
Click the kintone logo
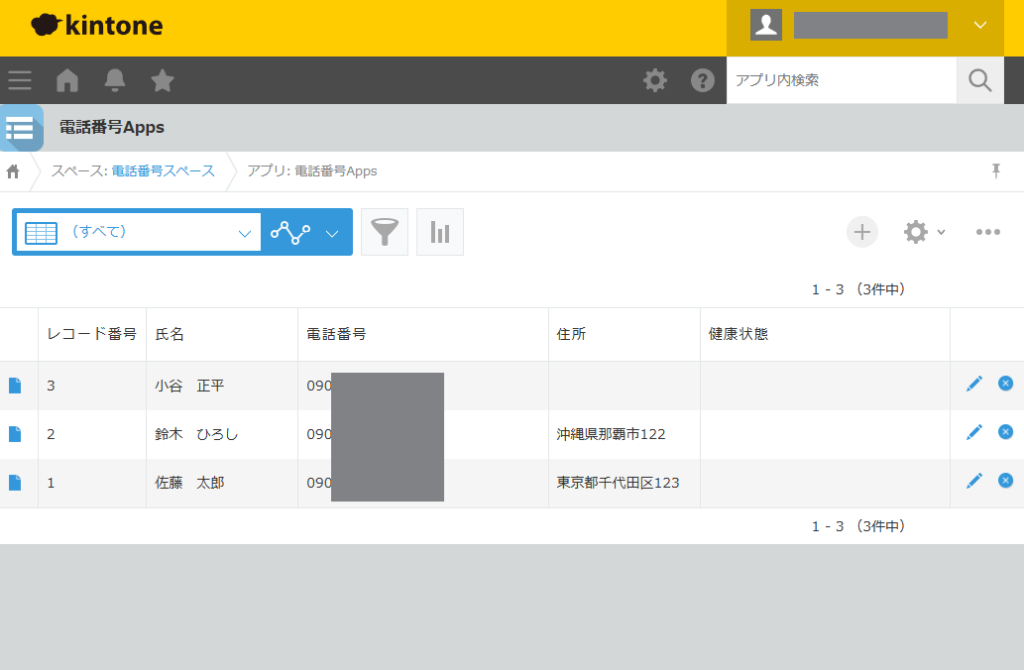(96, 25)
